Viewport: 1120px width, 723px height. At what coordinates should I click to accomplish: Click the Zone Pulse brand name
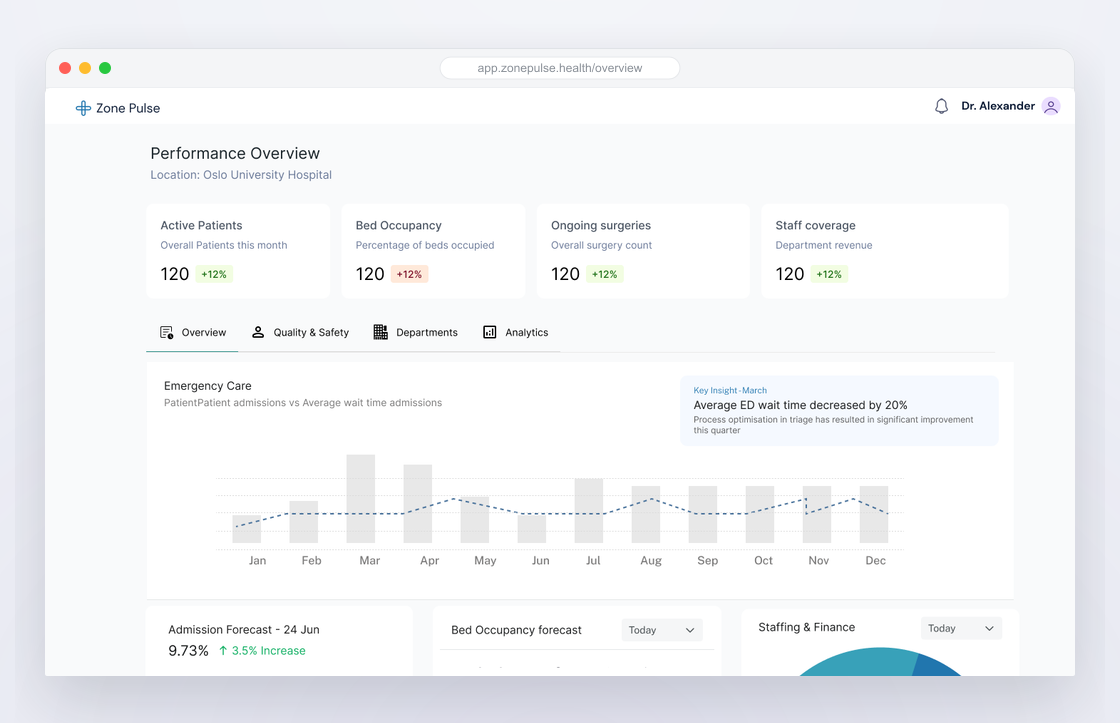[128, 108]
